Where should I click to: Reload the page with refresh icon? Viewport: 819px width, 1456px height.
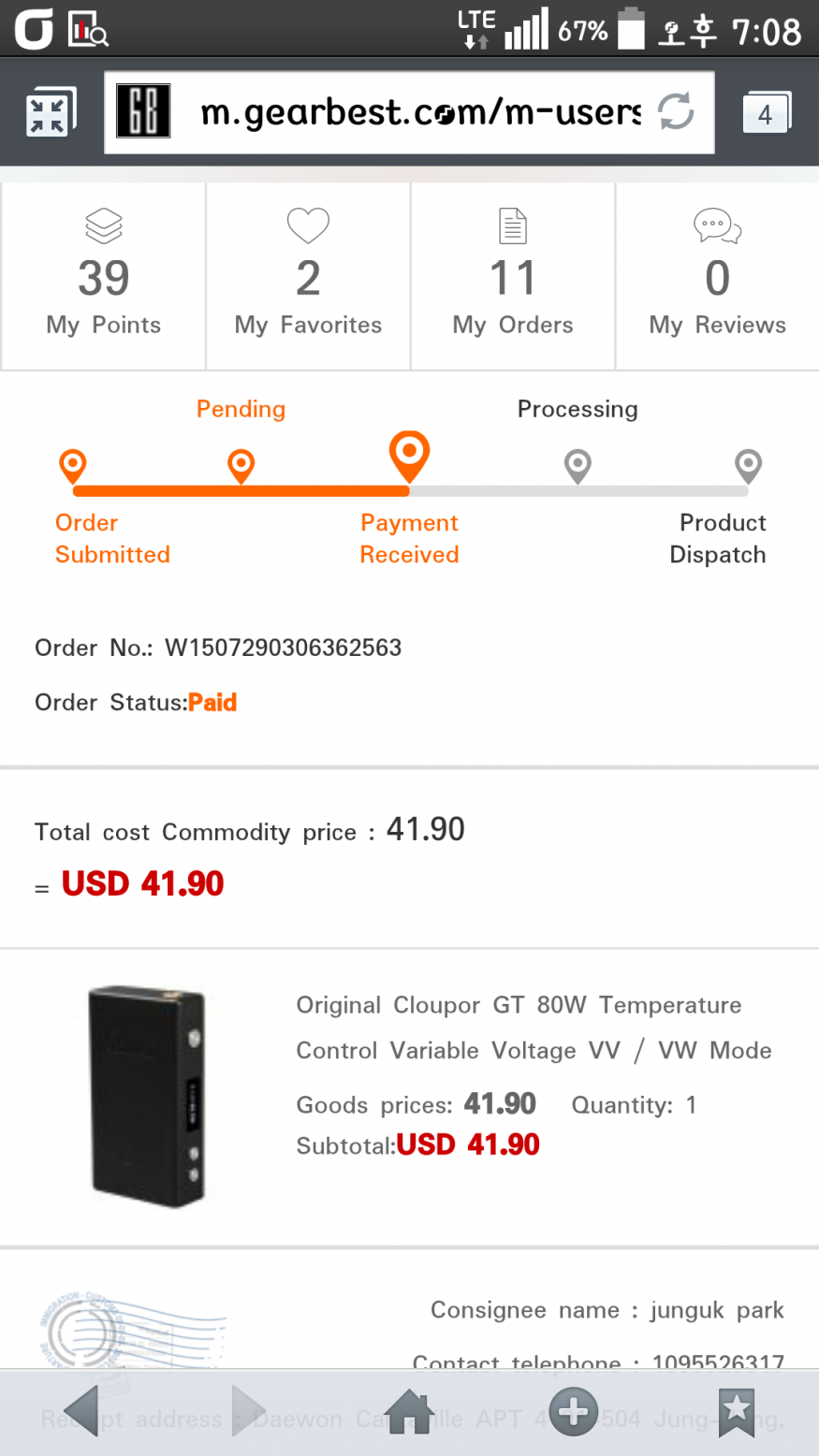click(x=675, y=112)
